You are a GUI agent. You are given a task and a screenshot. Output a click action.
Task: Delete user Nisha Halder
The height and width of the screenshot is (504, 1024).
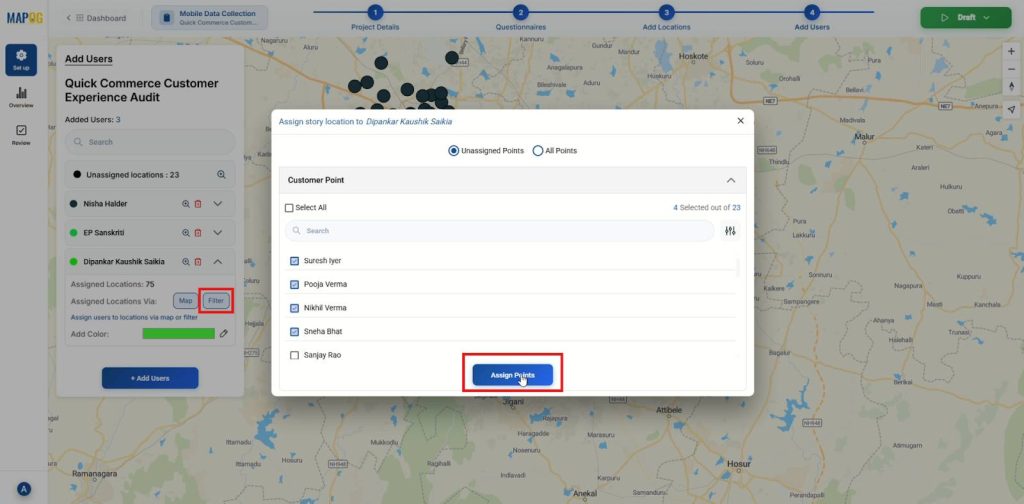click(198, 204)
